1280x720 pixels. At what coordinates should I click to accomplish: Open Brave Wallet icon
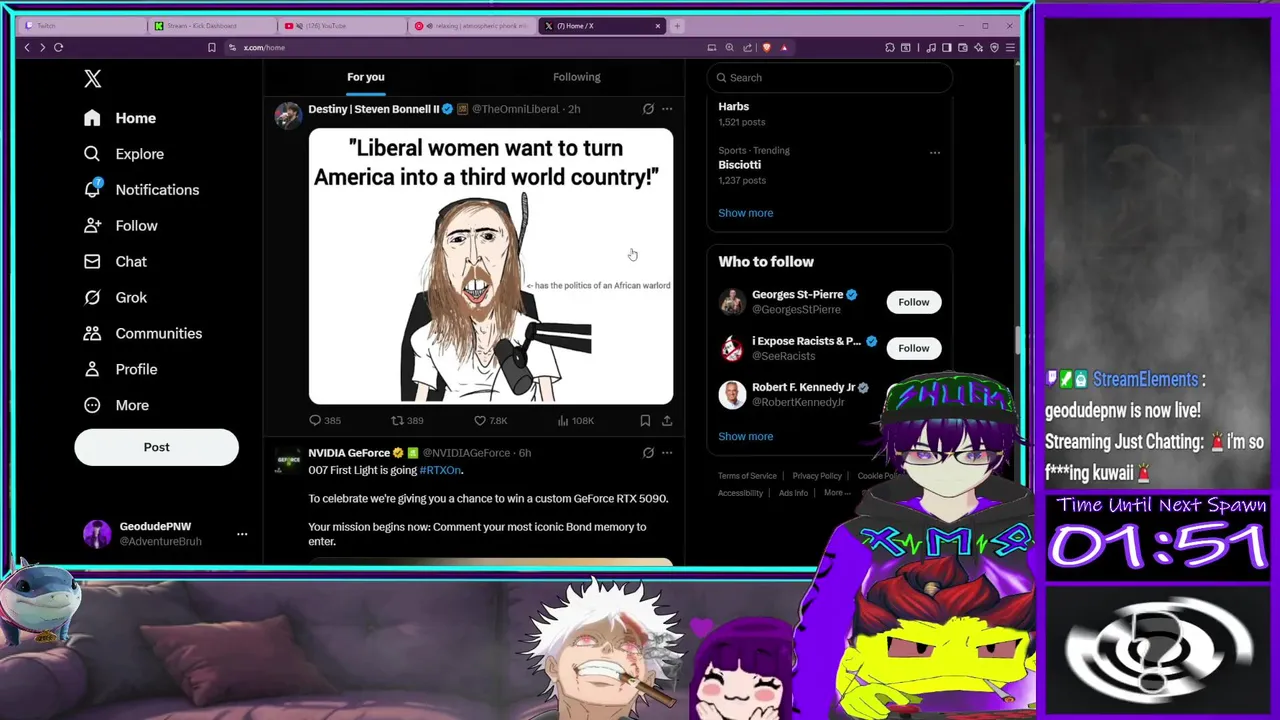(x=962, y=47)
